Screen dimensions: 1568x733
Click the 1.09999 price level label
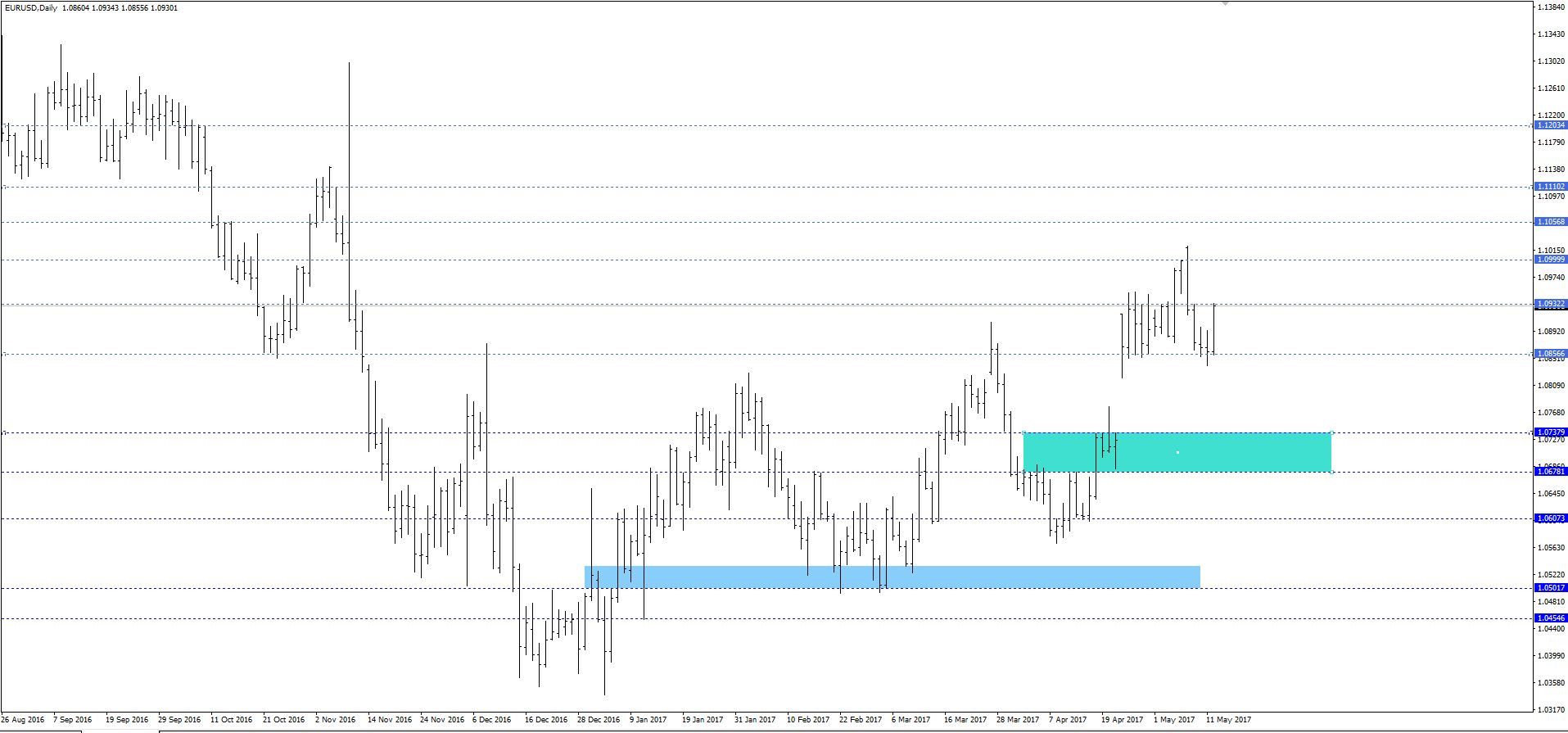(1550, 260)
